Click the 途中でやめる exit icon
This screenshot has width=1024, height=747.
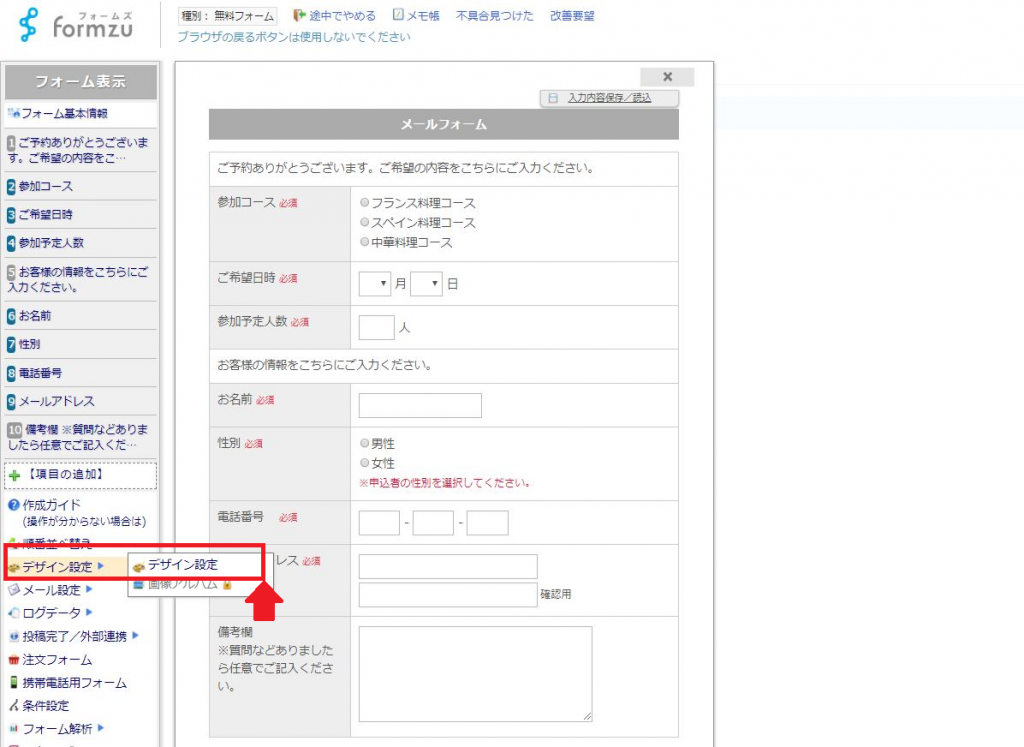pyautogui.click(x=299, y=16)
